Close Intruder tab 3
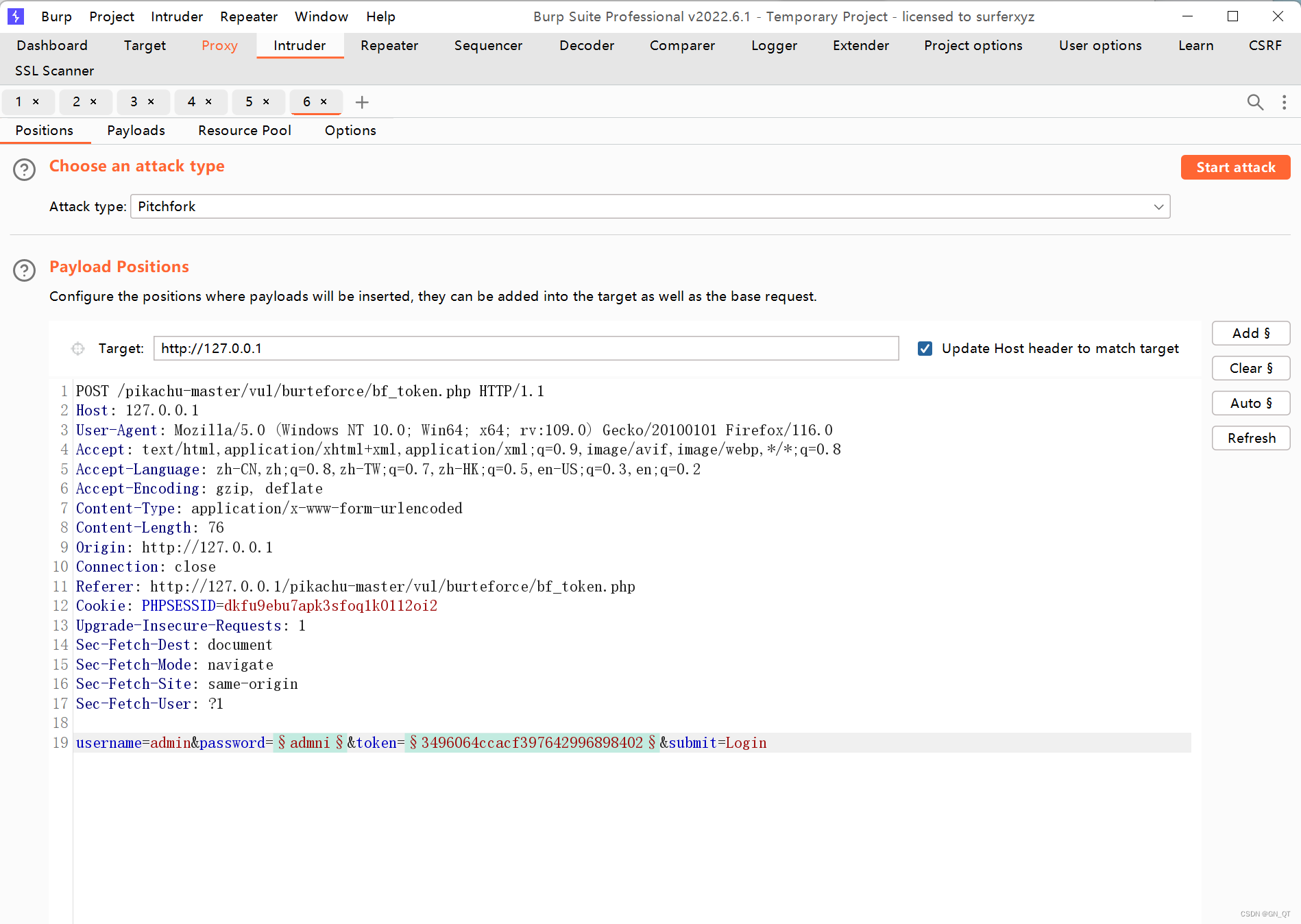Screen dimensions: 1301x924 point(151,101)
